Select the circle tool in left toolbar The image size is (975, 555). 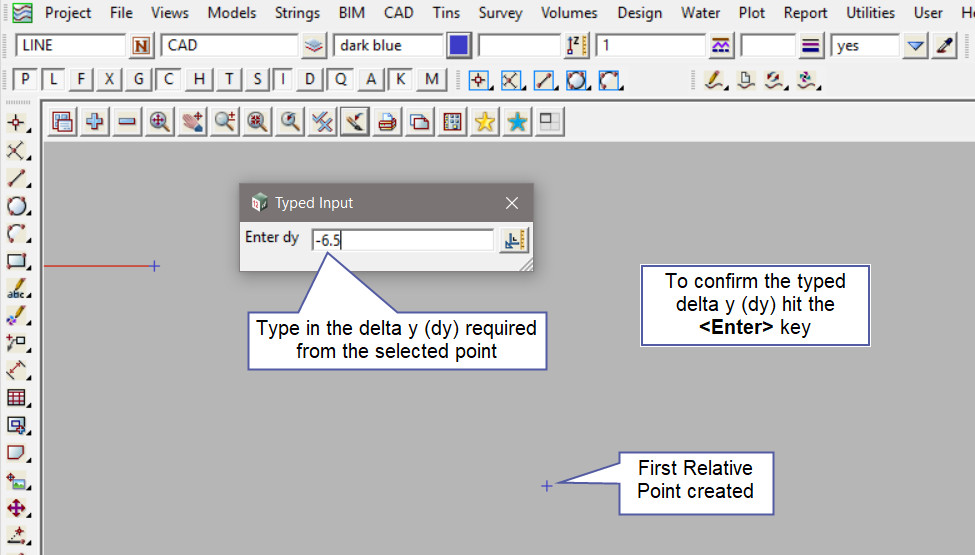[16, 207]
